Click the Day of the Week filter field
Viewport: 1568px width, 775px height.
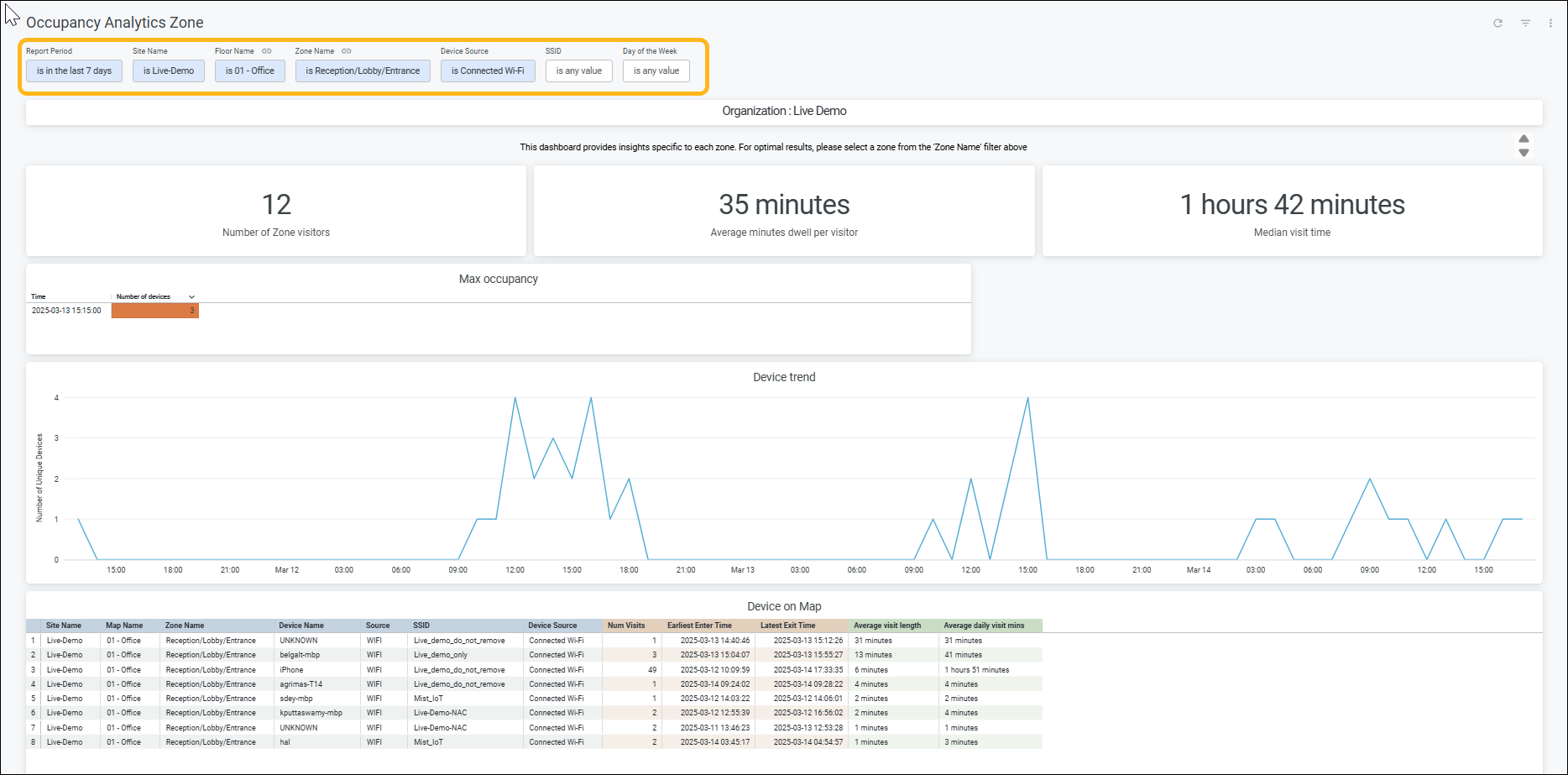coord(656,71)
